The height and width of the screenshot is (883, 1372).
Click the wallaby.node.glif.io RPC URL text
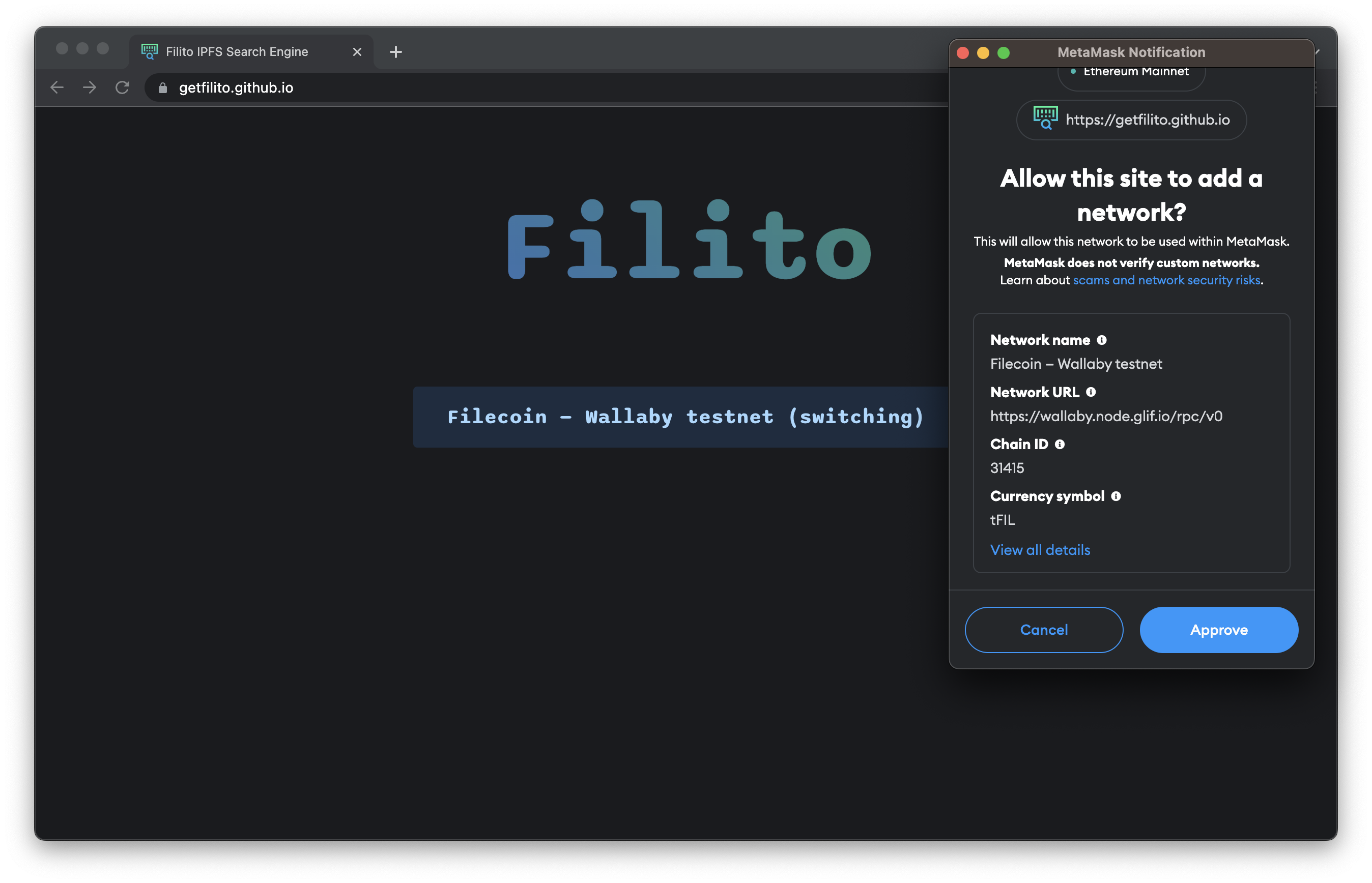(1106, 416)
